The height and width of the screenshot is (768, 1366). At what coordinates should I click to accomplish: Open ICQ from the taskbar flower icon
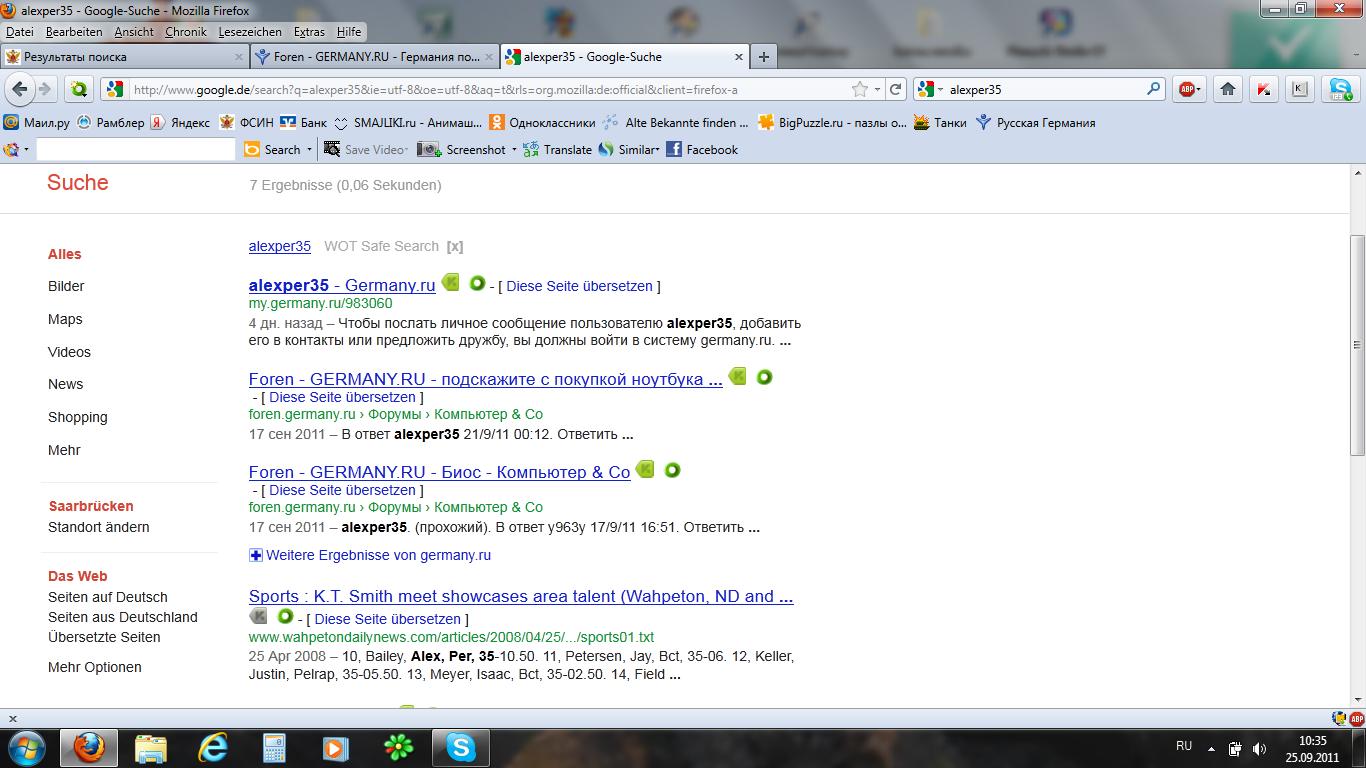click(x=399, y=747)
